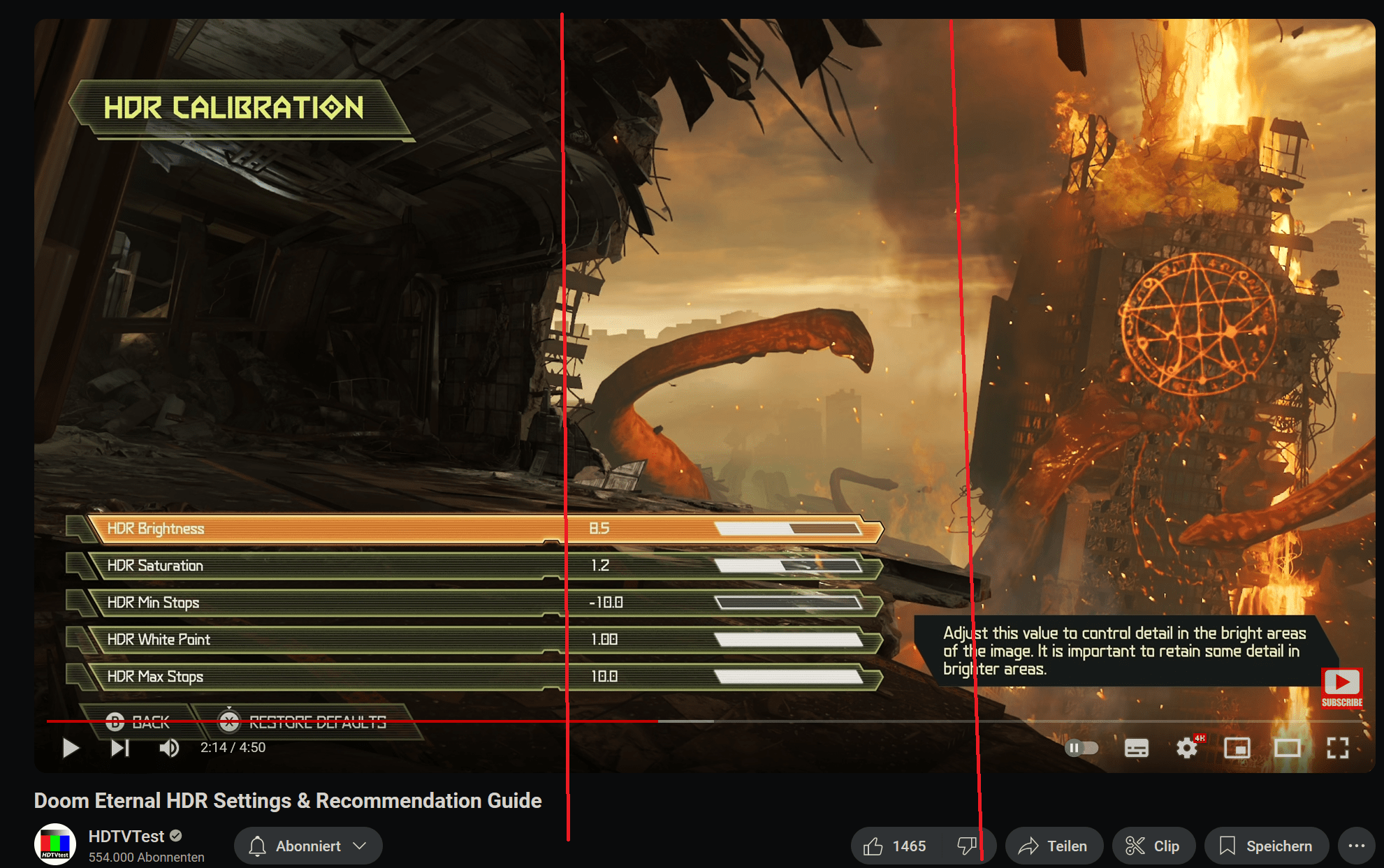Skip to the next video
The width and height of the screenshot is (1384, 868).
pyautogui.click(x=120, y=748)
